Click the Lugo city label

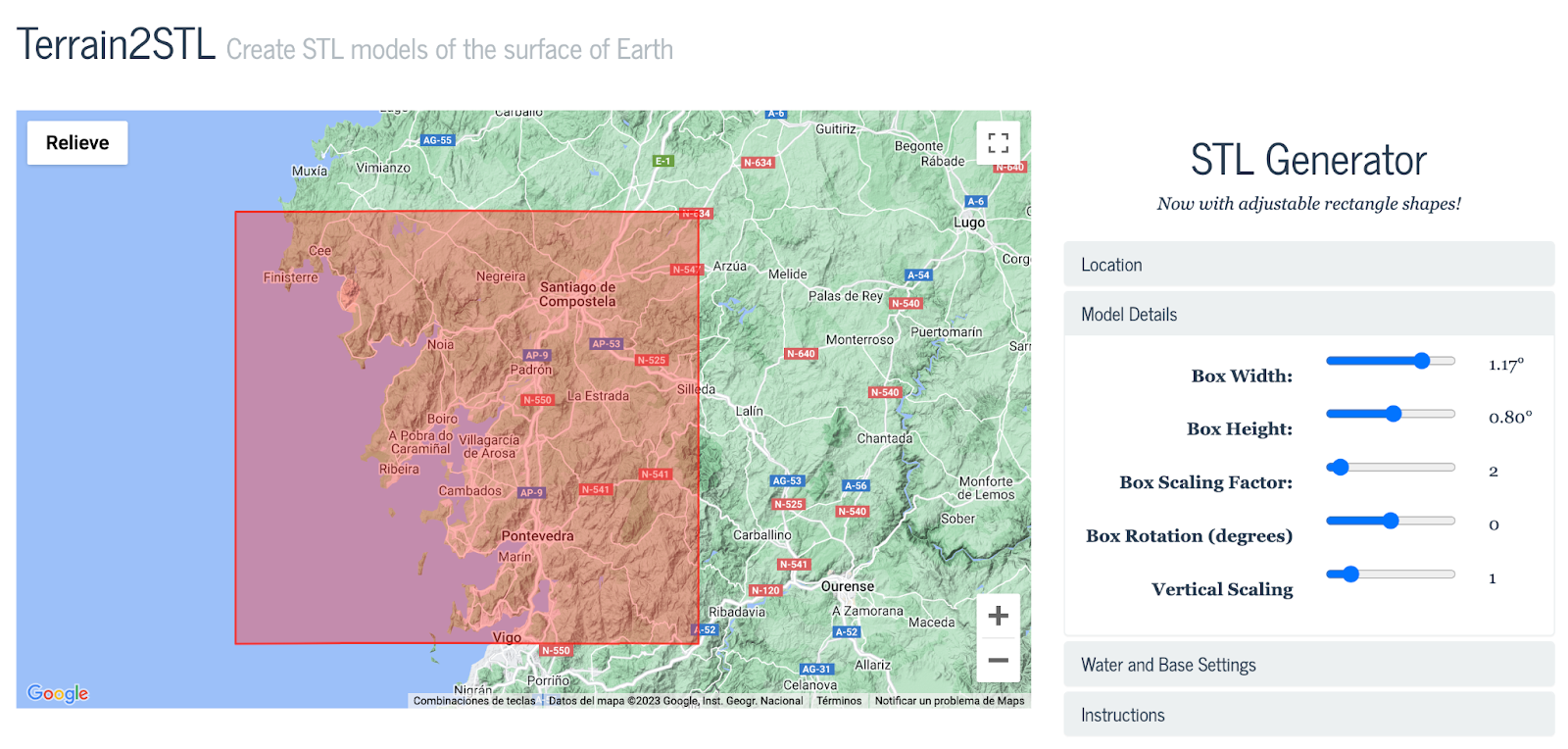tap(969, 223)
